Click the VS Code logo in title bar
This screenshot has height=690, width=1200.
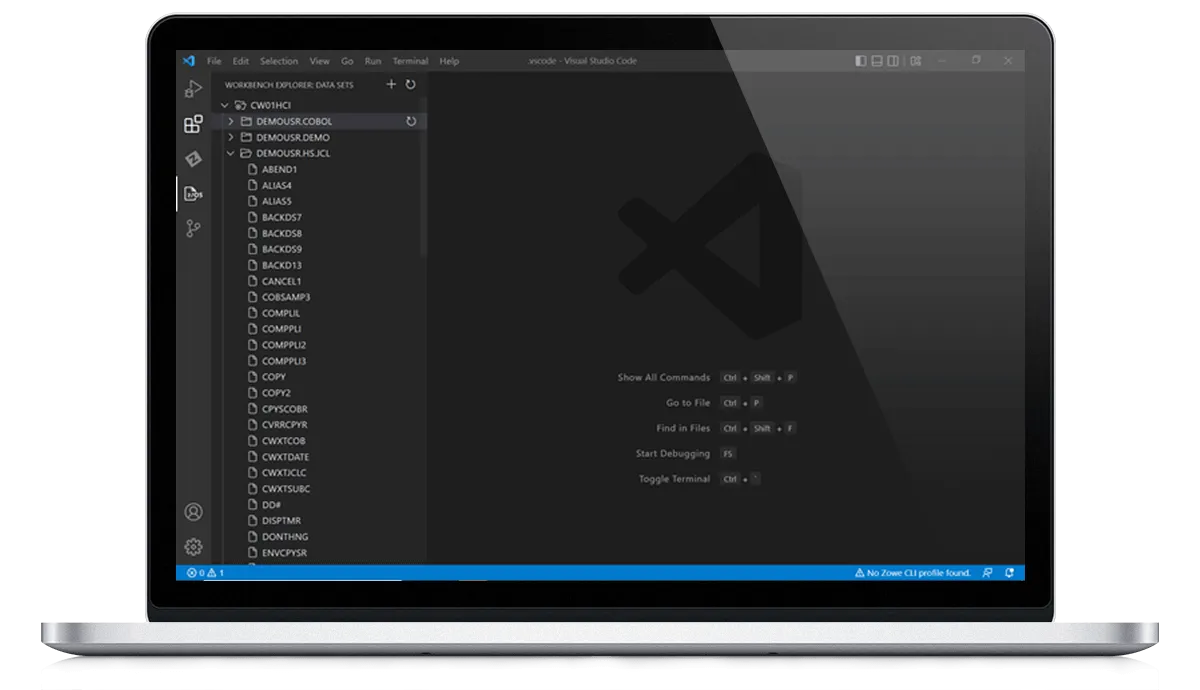188,61
